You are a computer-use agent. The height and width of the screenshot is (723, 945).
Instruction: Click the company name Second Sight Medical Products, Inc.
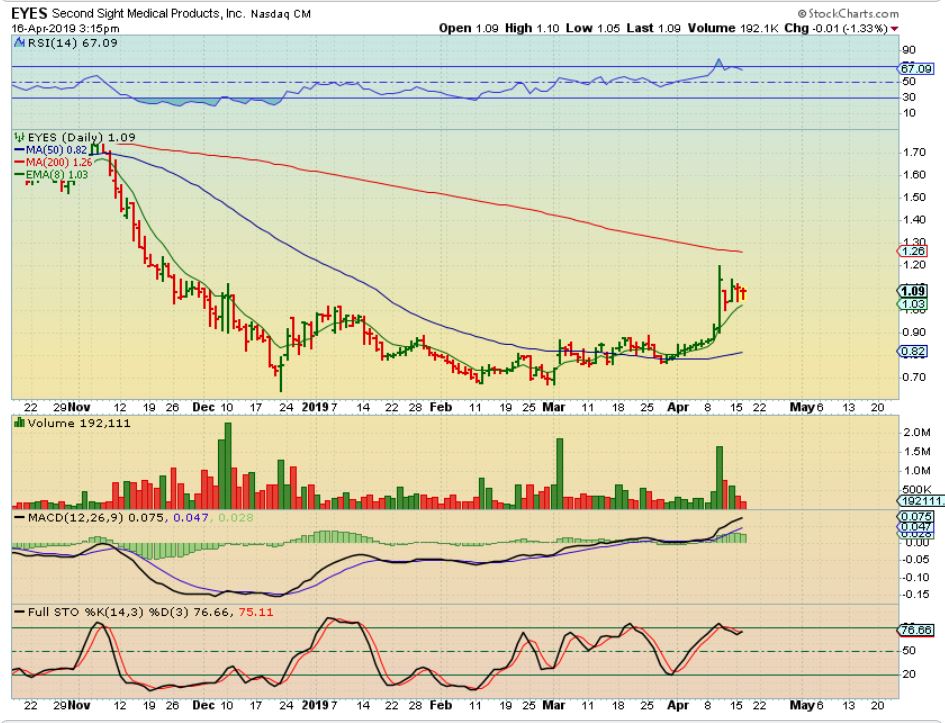(148, 13)
